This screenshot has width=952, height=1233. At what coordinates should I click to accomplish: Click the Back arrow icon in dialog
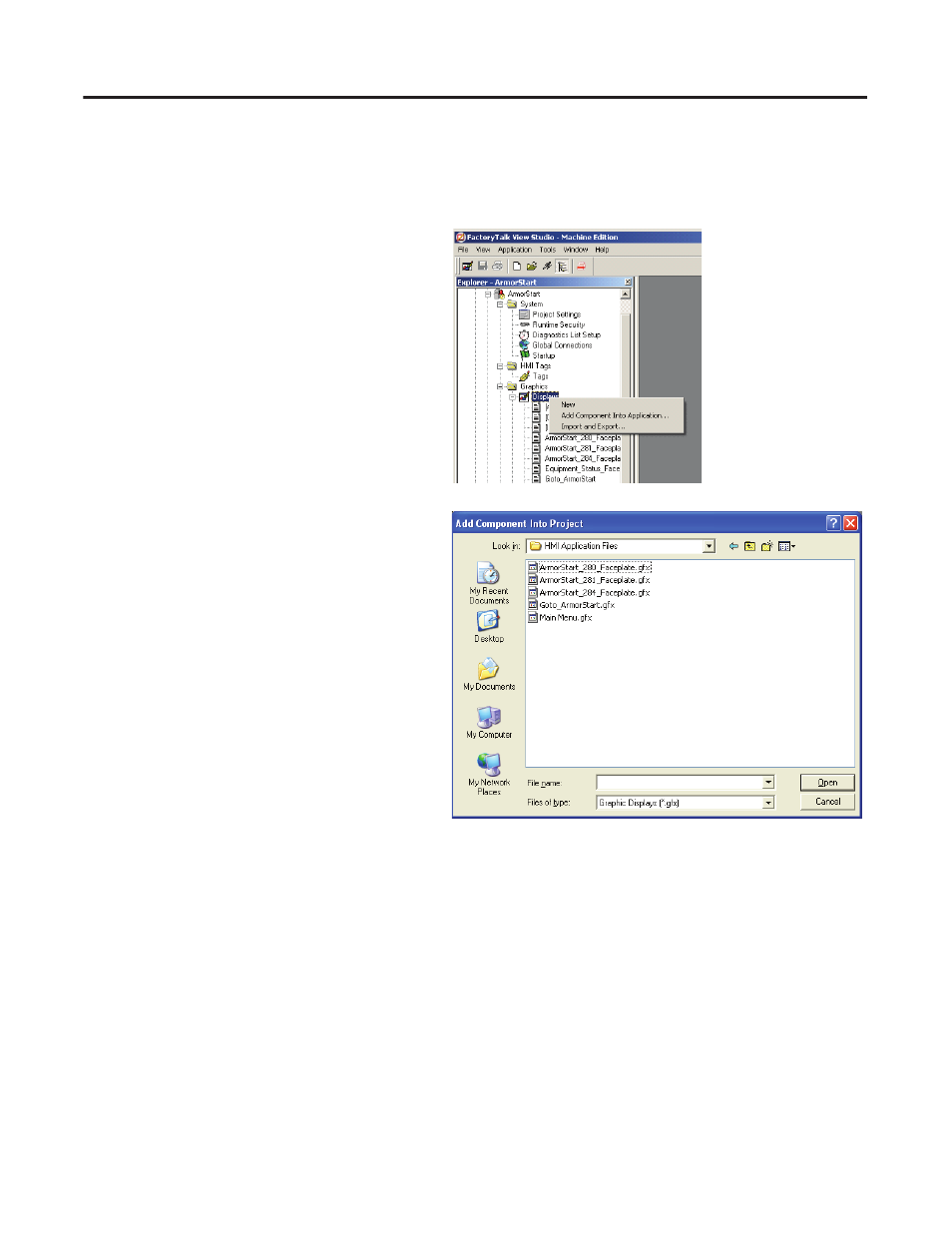click(x=733, y=546)
